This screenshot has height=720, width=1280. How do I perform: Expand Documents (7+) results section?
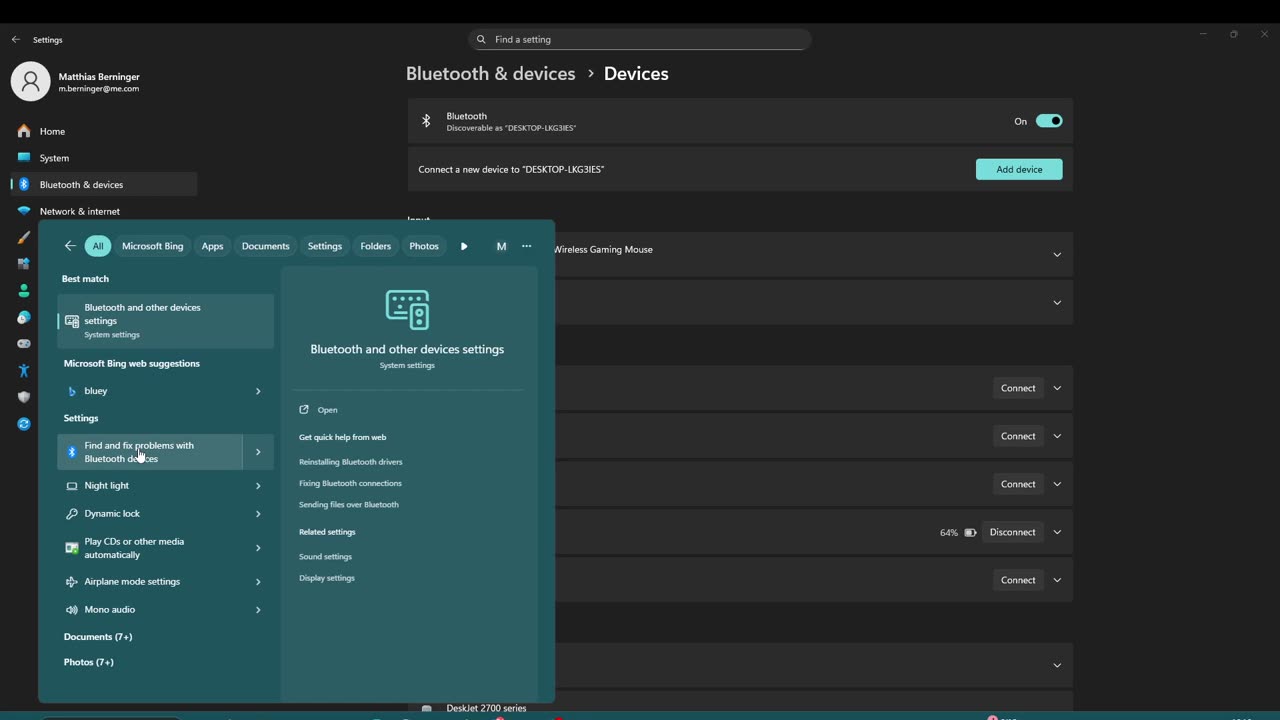click(x=98, y=637)
